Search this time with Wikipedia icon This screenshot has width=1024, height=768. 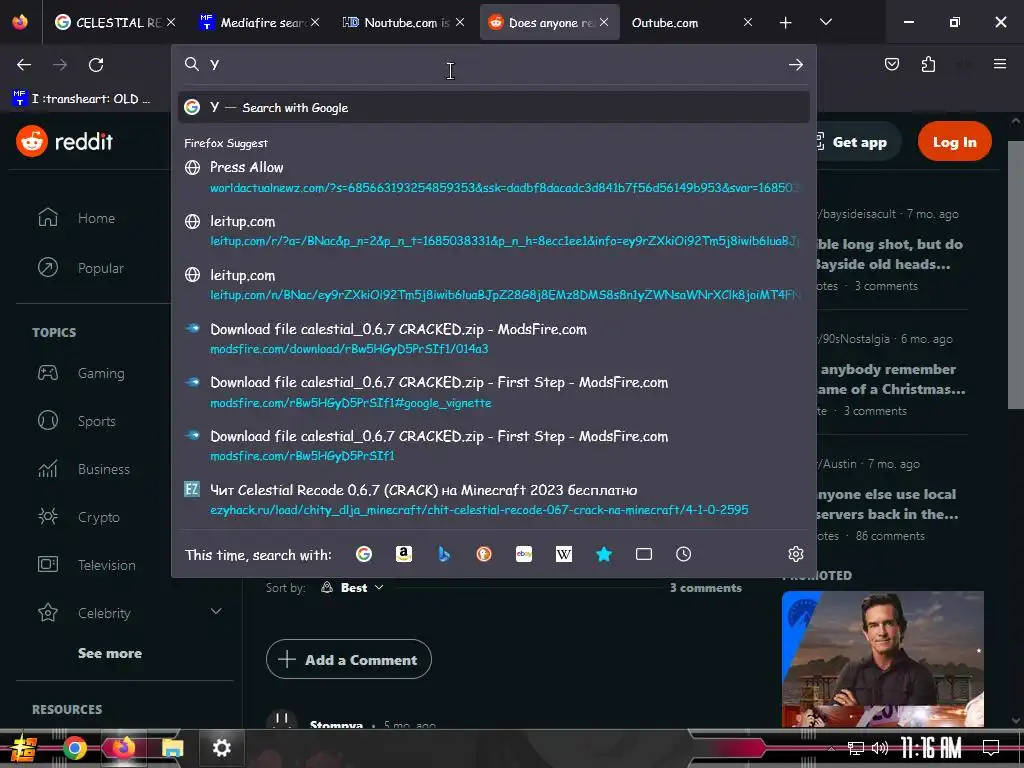[x=564, y=554]
